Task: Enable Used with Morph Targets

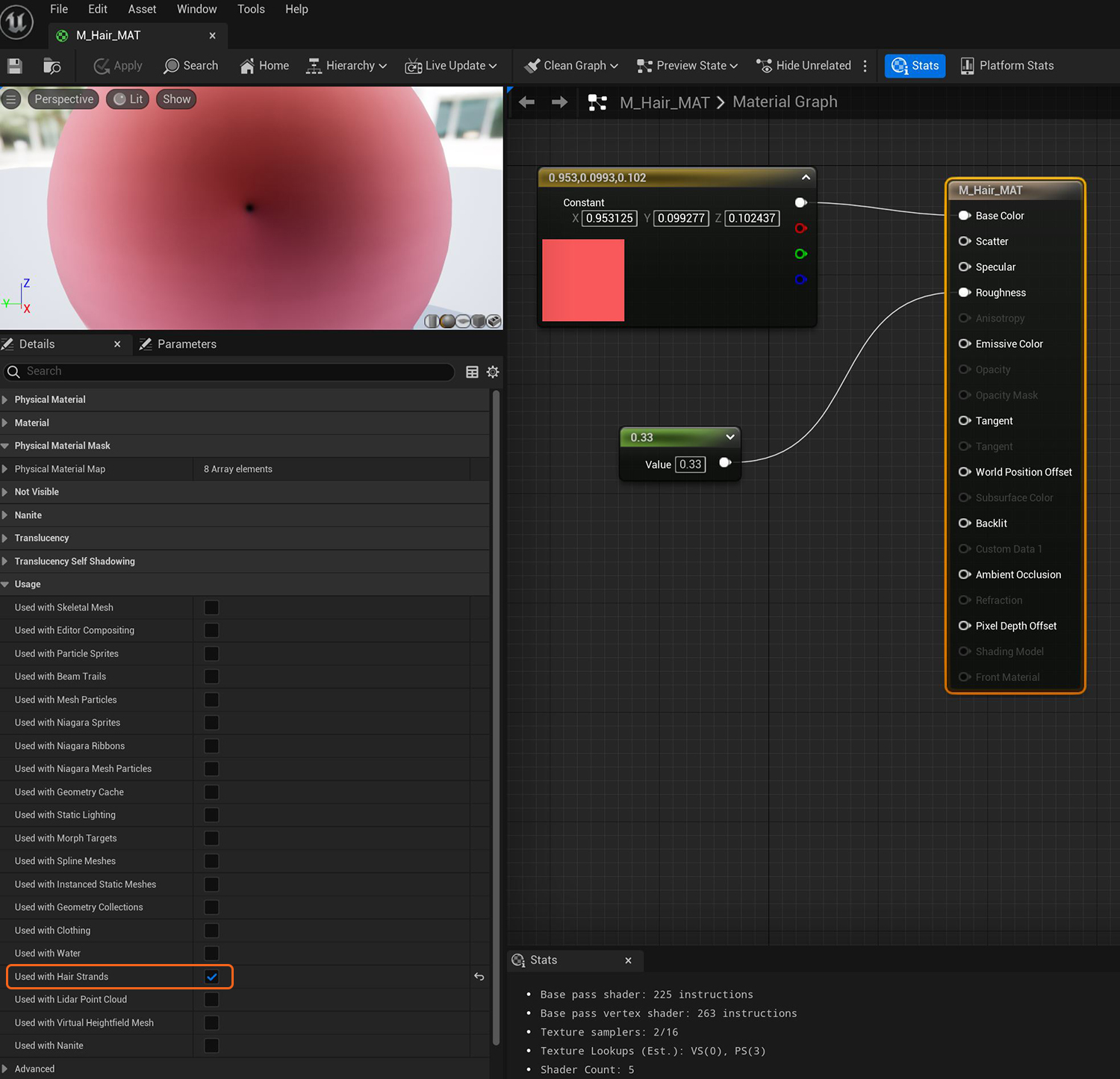Action: coord(212,839)
